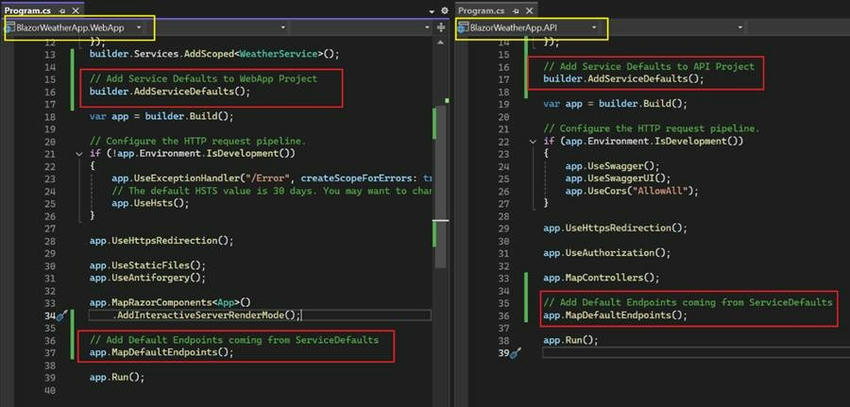This screenshot has width=850, height=407.
Task: Open the BlazorWeatherApp.API project dropdown
Action: tap(533, 27)
